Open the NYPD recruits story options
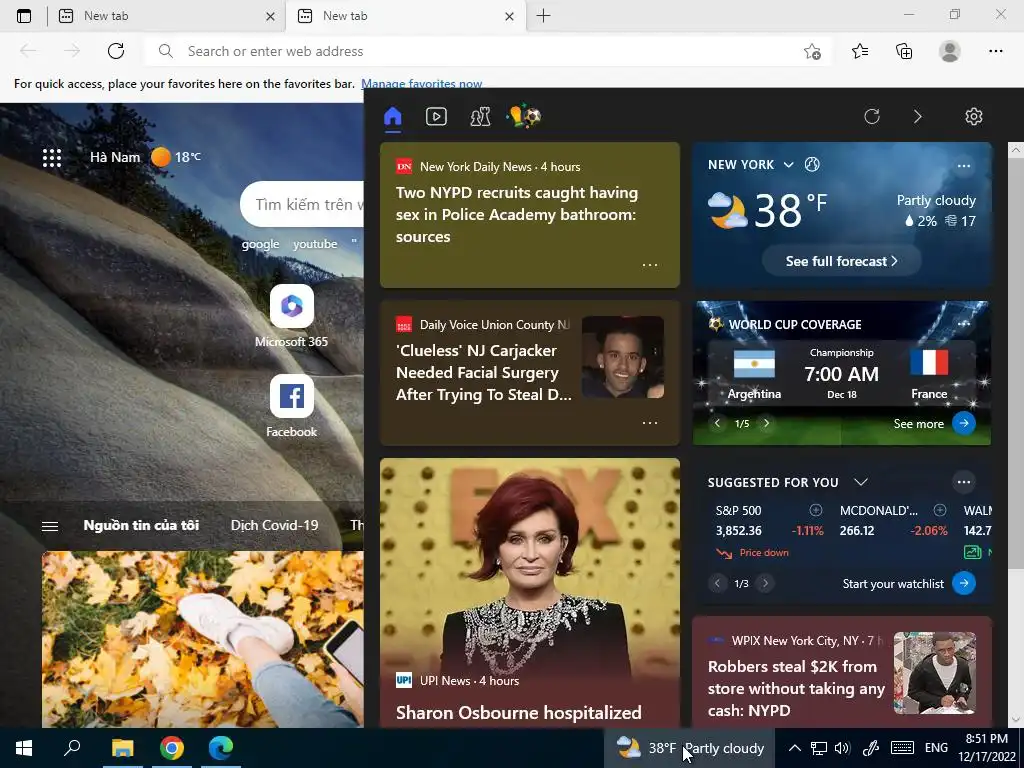 tap(650, 265)
